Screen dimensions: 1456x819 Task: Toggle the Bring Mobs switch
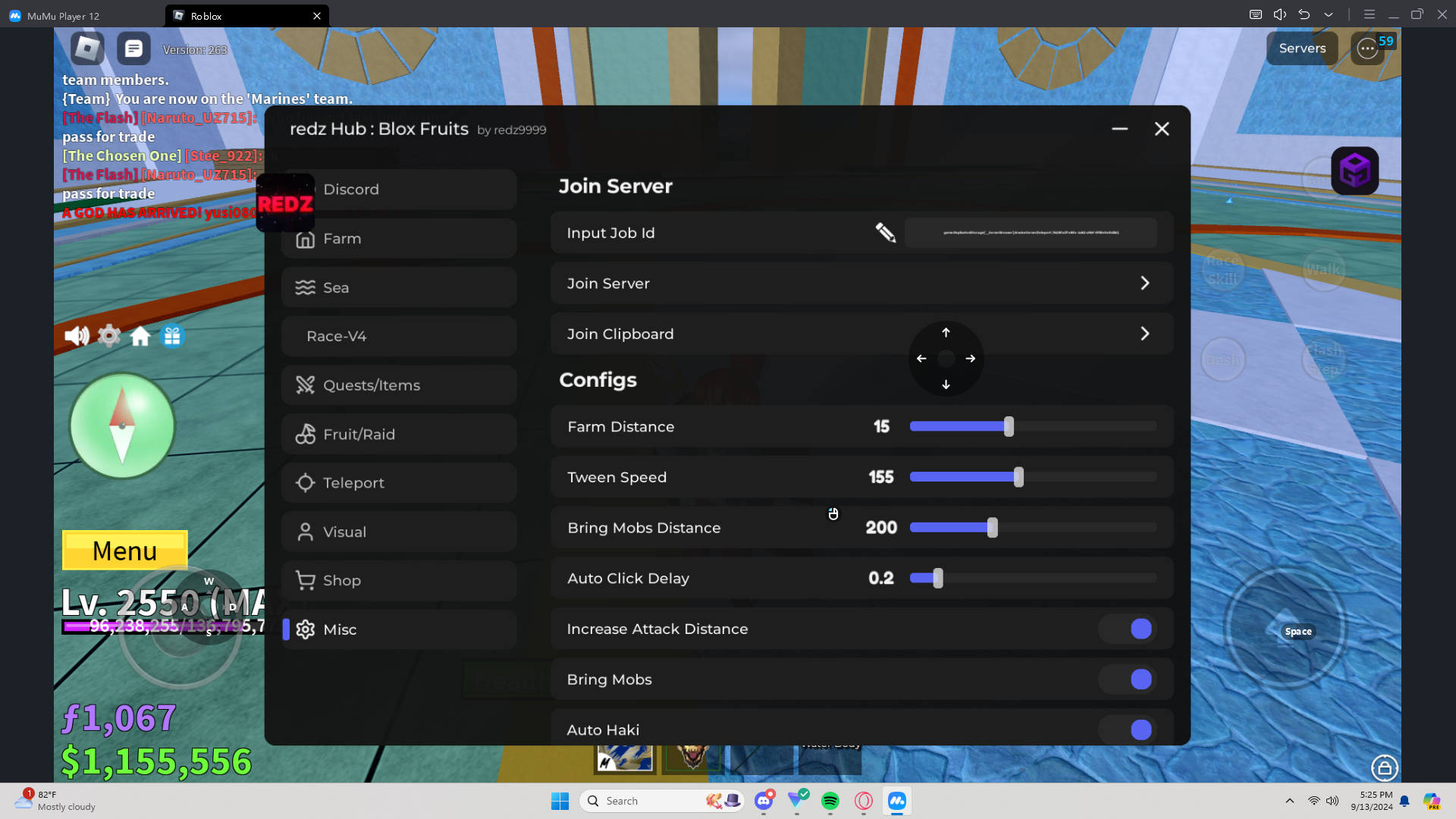[1127, 679]
